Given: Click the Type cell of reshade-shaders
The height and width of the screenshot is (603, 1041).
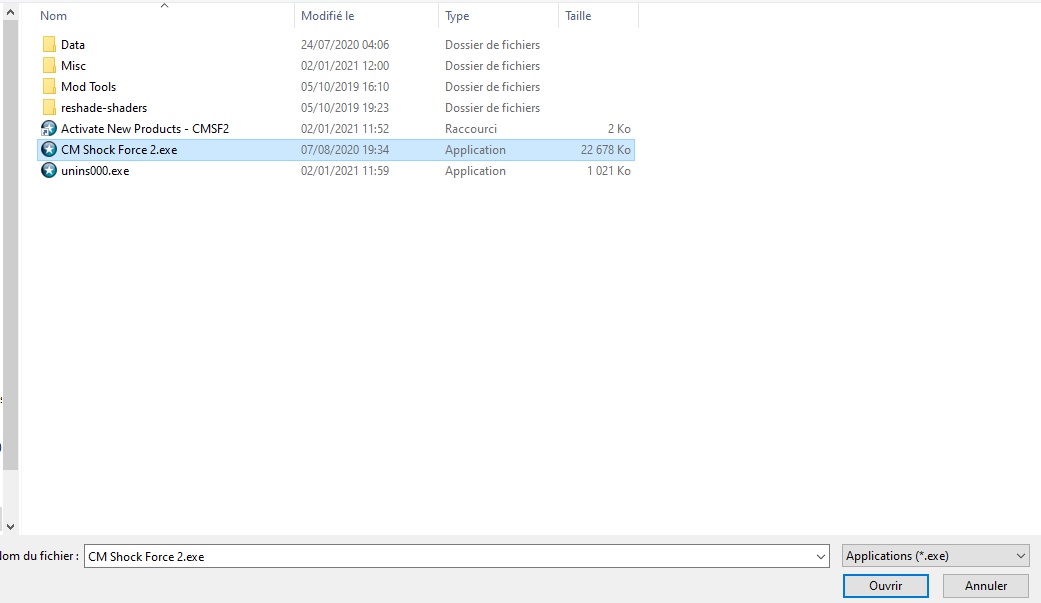Looking at the screenshot, I should pos(493,108).
